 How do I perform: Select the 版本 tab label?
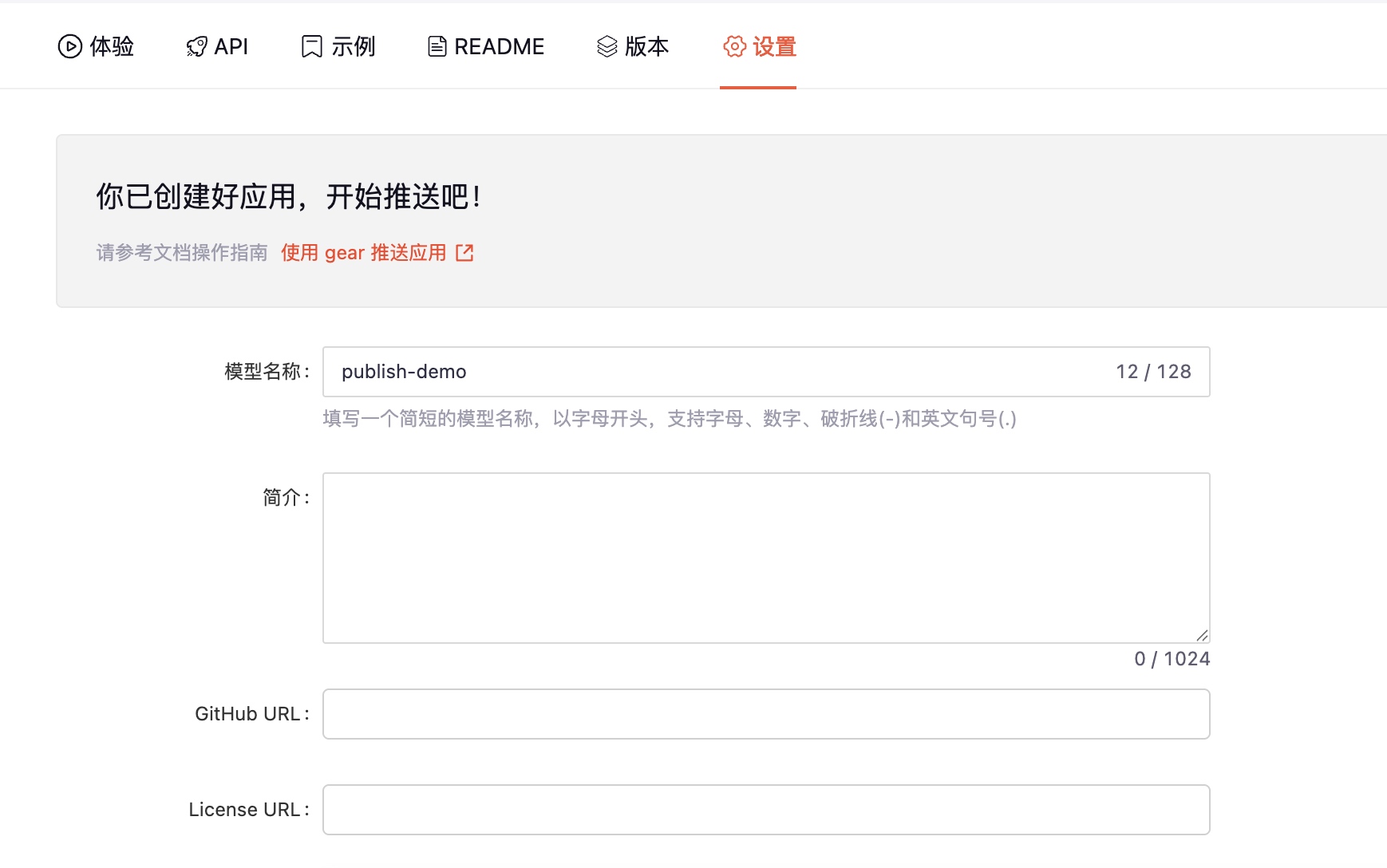tap(646, 47)
